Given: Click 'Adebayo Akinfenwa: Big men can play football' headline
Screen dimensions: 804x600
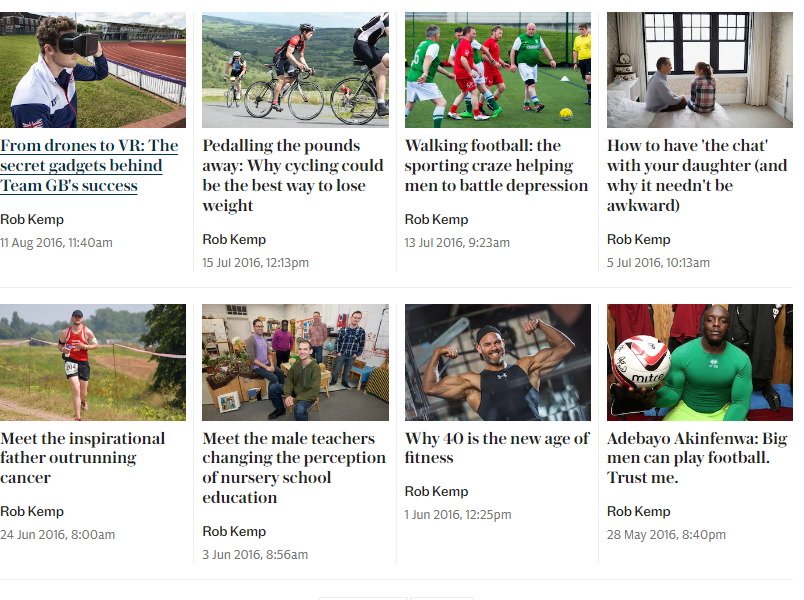Looking at the screenshot, I should click(697, 458).
